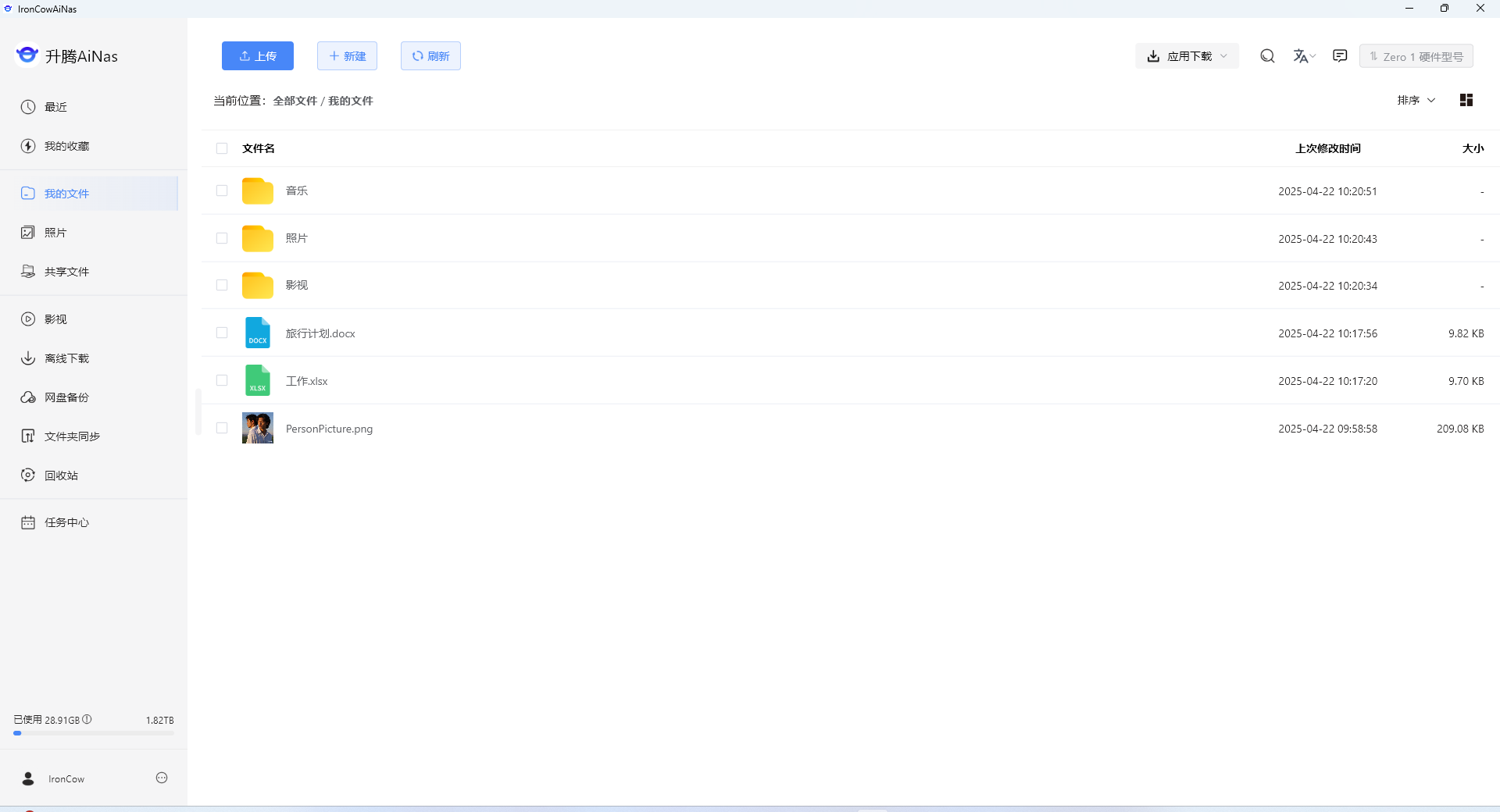Screen dimensions: 1500x812
Task: Open the IronCow account more-options icon
Action: point(162,778)
